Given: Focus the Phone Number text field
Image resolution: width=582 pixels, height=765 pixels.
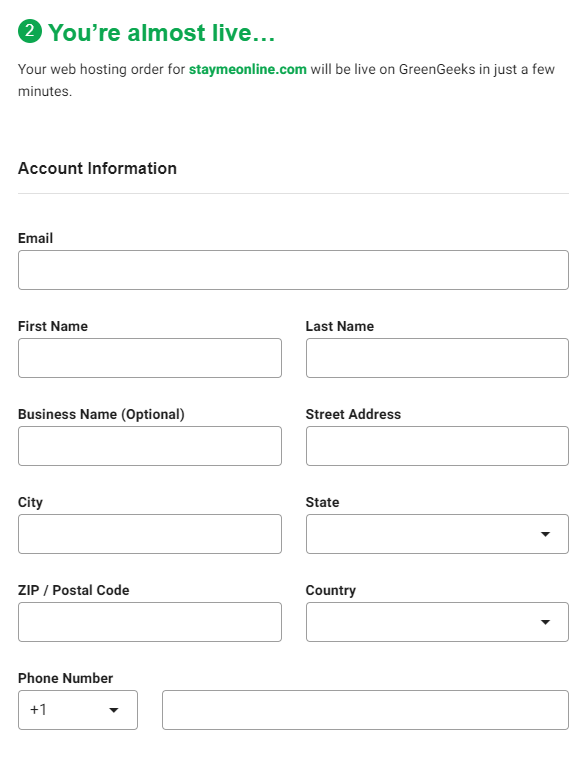Looking at the screenshot, I should click(365, 710).
